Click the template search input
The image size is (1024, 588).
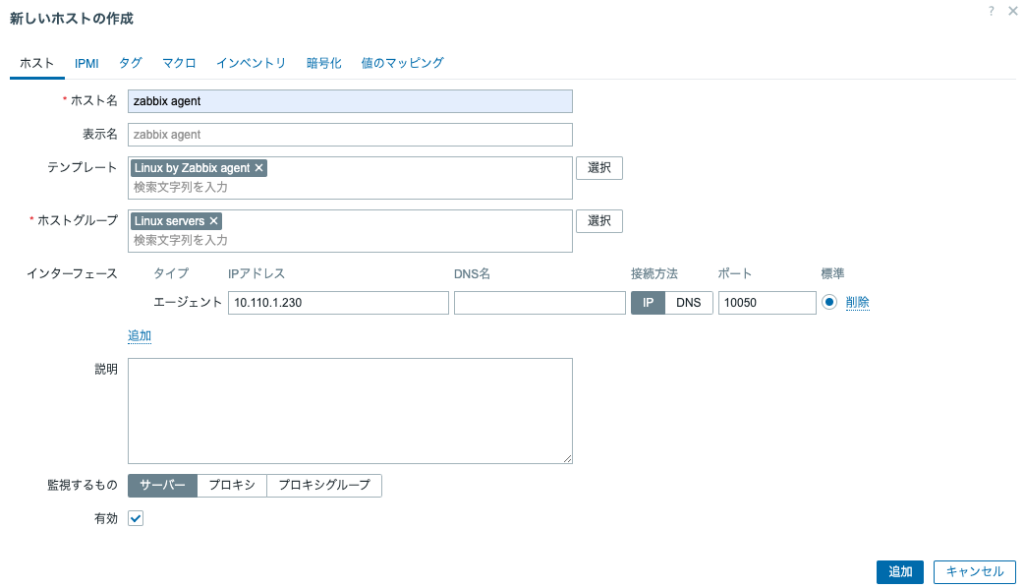[350, 188]
